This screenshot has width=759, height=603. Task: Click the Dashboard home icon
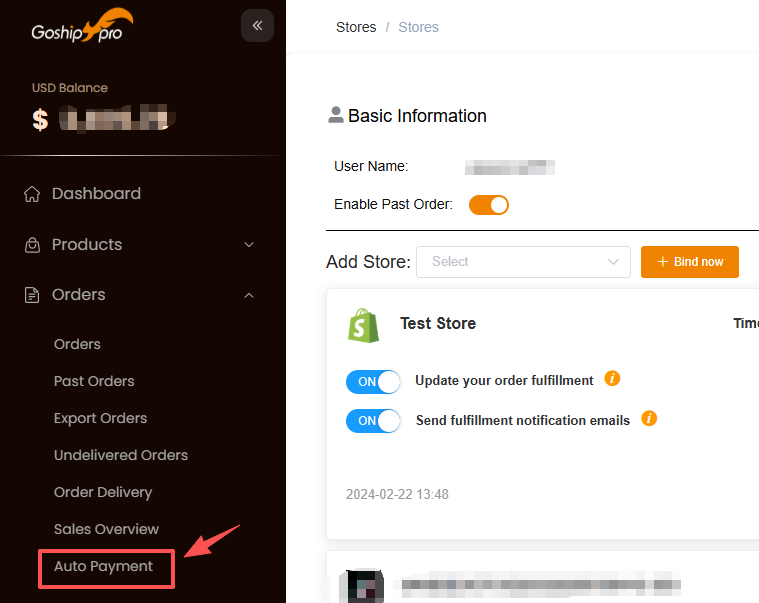32,194
